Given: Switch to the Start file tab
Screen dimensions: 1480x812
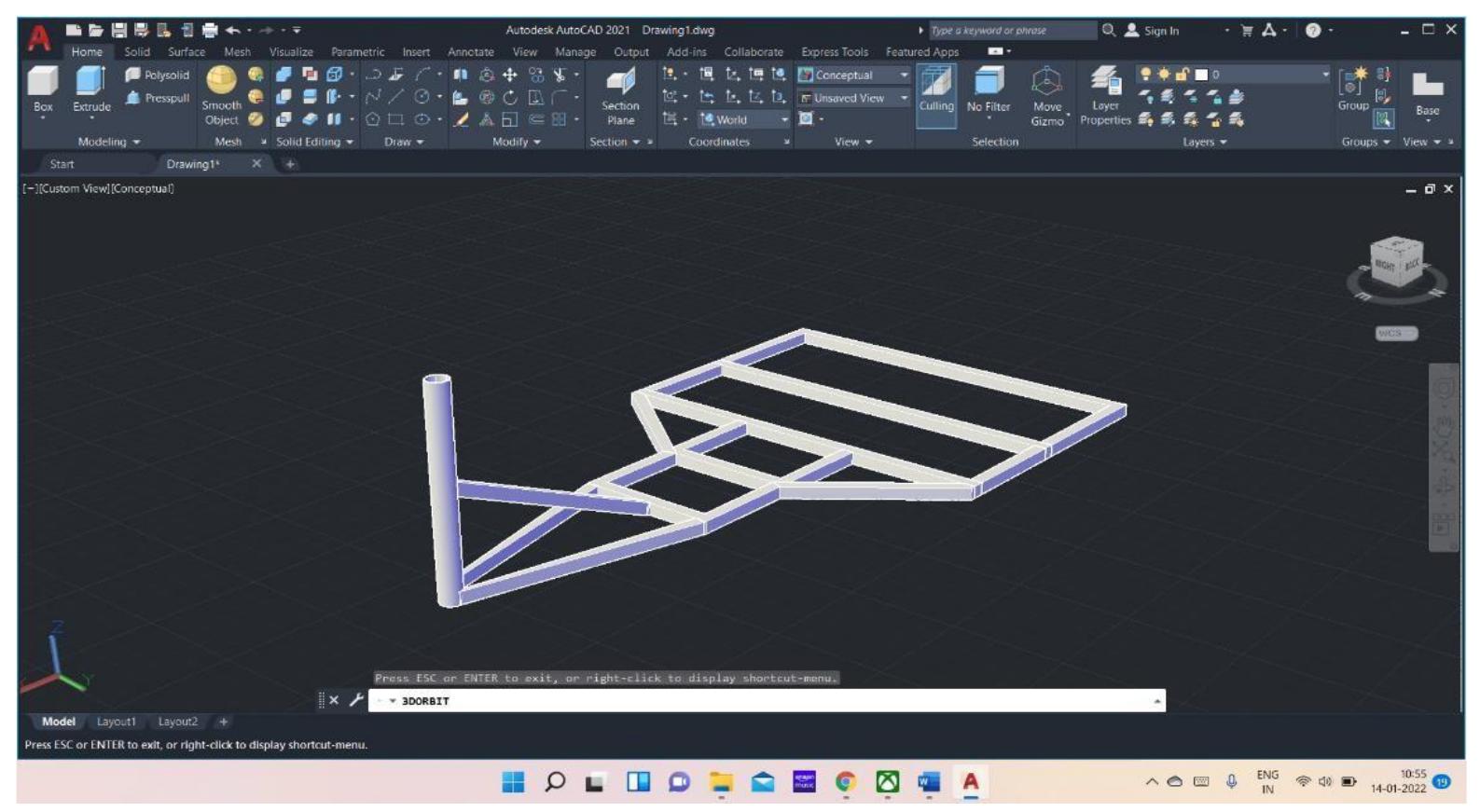Looking at the screenshot, I should click(62, 164).
